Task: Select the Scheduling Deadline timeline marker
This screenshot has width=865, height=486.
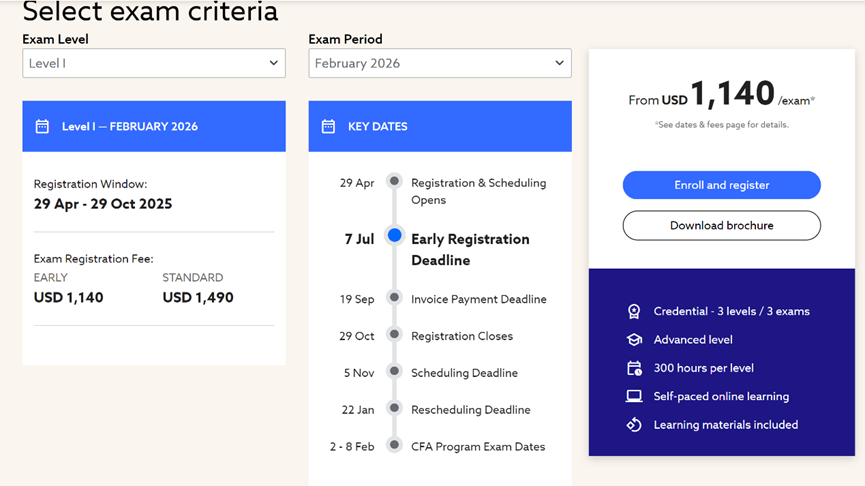Action: tap(395, 372)
